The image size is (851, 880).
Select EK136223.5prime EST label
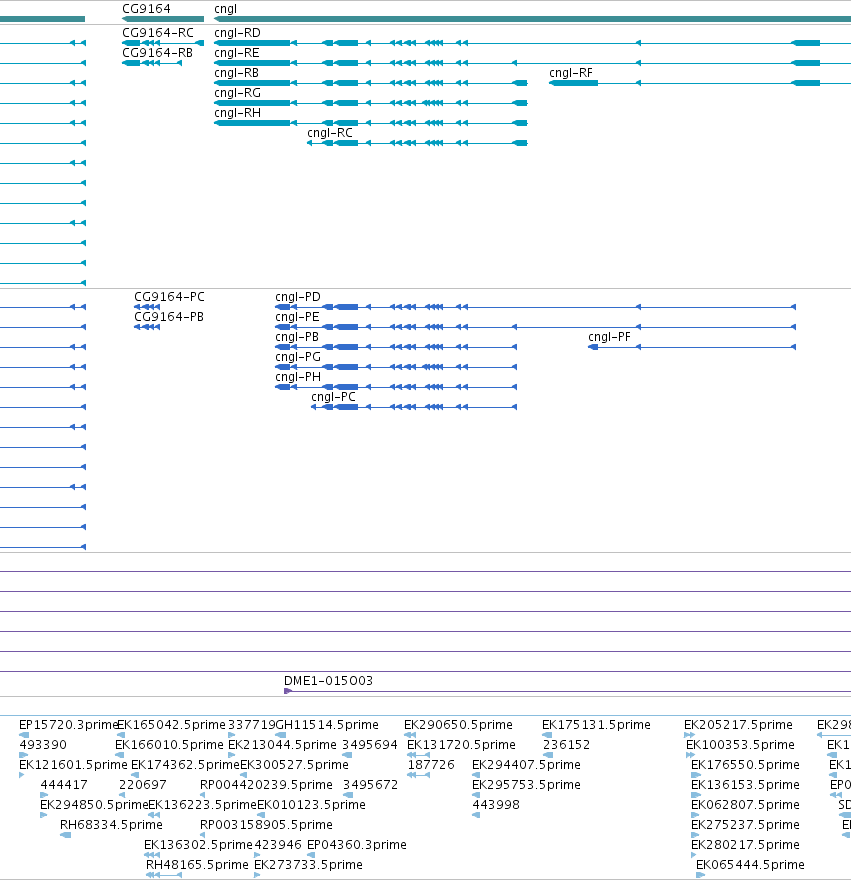point(202,805)
